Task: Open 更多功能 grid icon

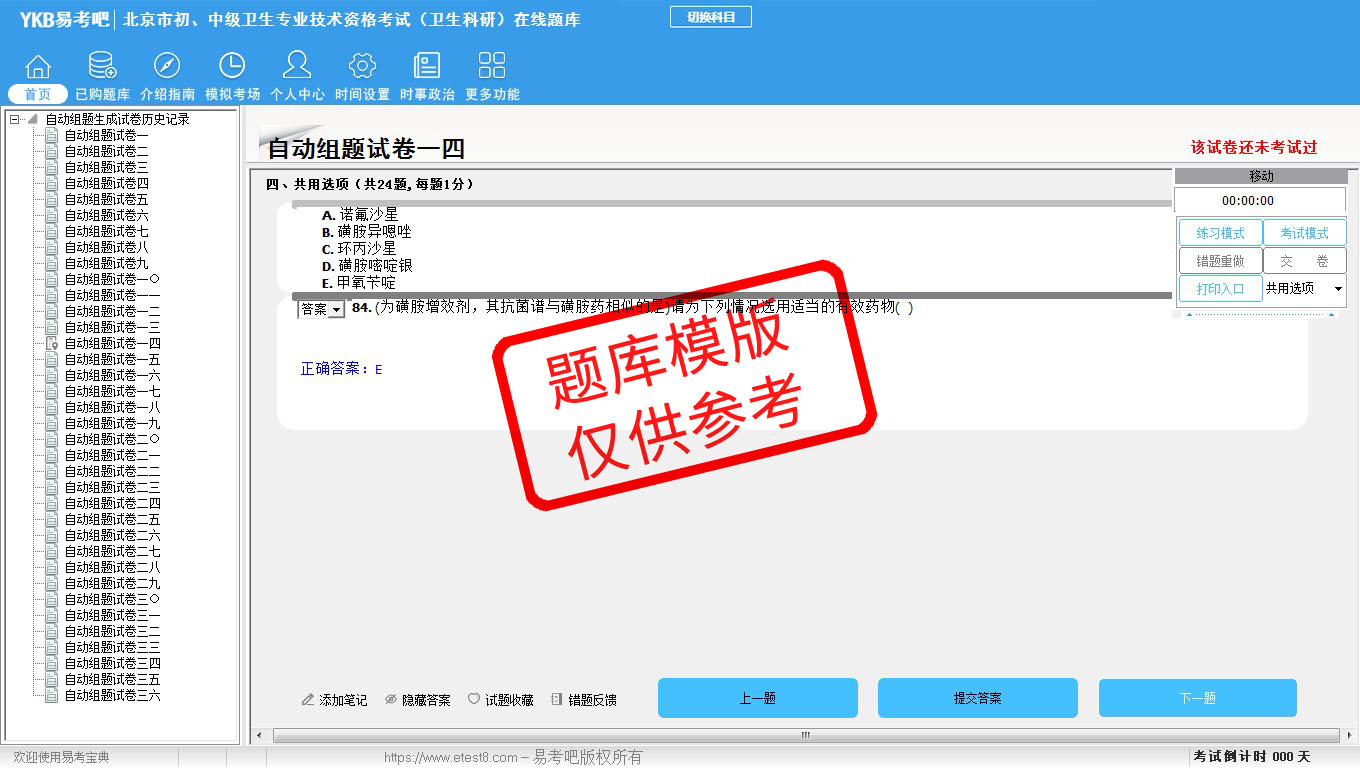Action: point(492,67)
